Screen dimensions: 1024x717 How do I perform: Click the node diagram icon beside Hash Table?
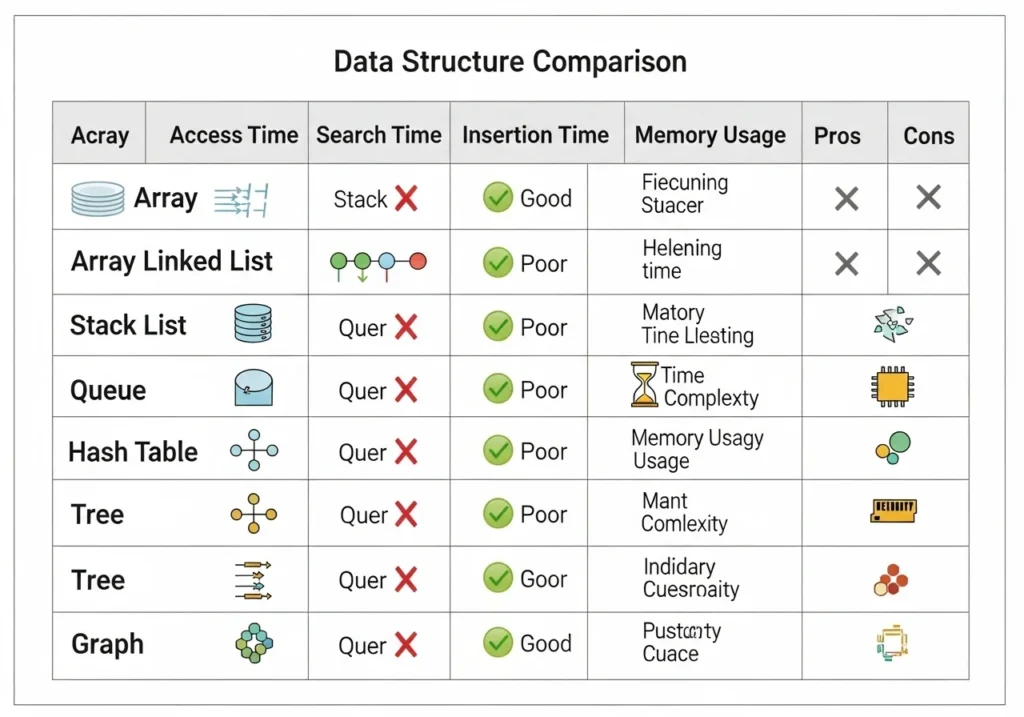point(254,451)
